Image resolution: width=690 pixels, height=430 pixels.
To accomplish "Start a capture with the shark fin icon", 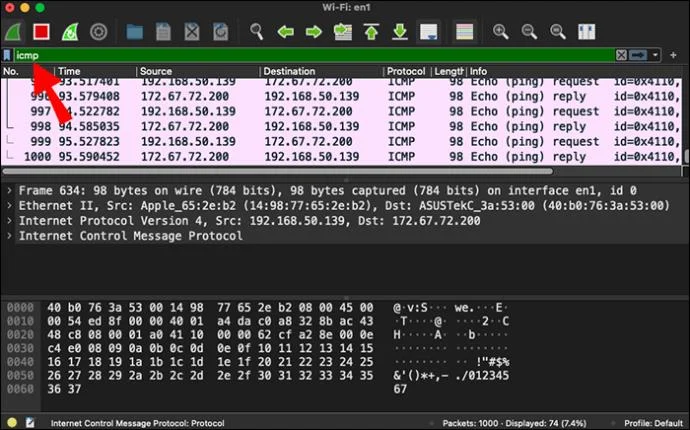I will tap(14, 32).
